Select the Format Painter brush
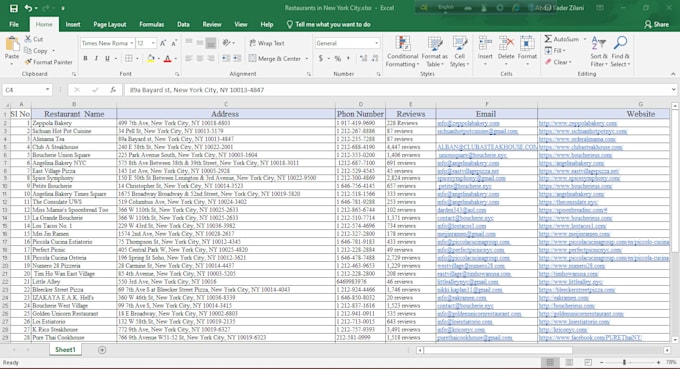 pos(28,62)
